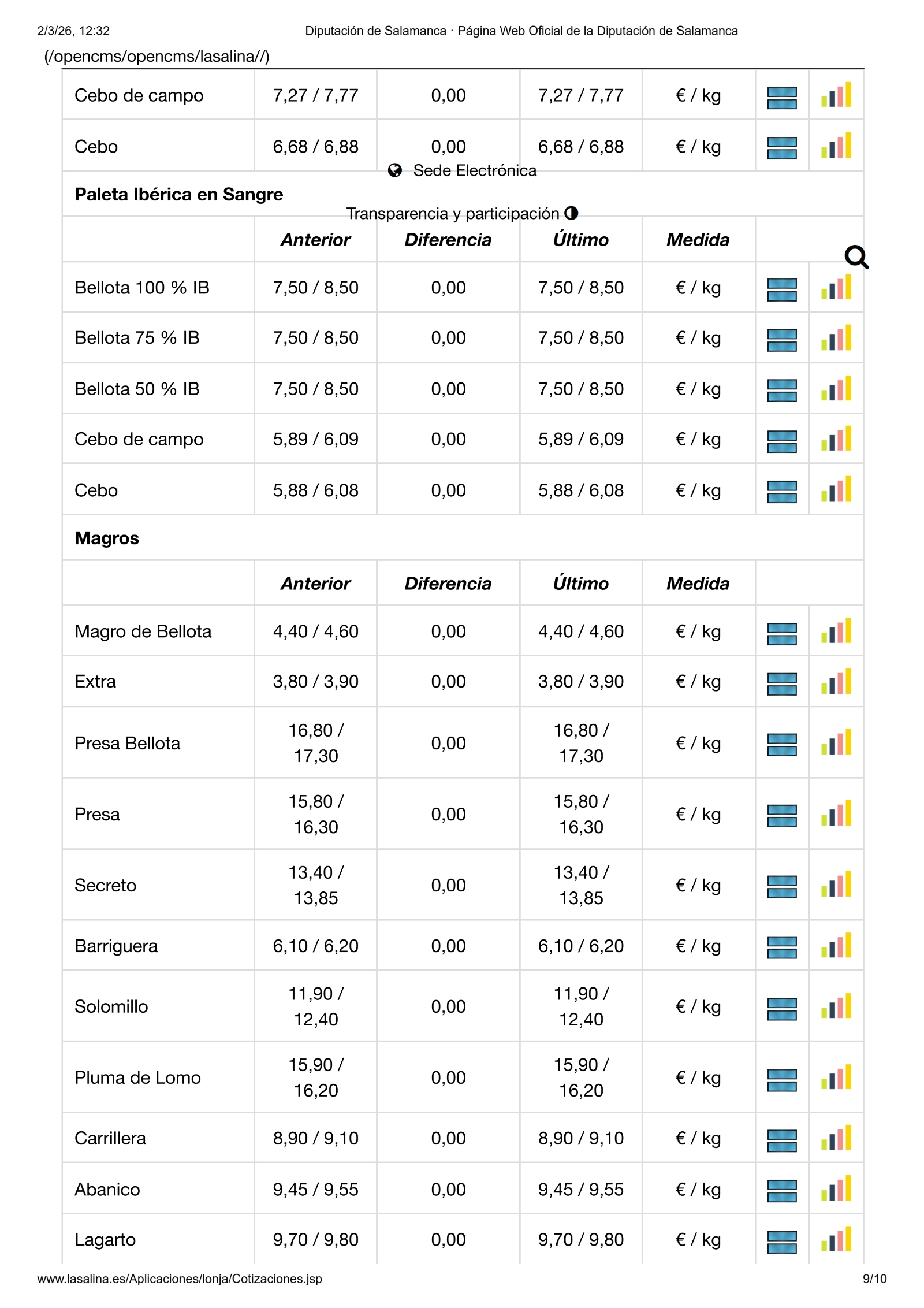Open the table icon for Cebo de campo paleta

click(782, 440)
